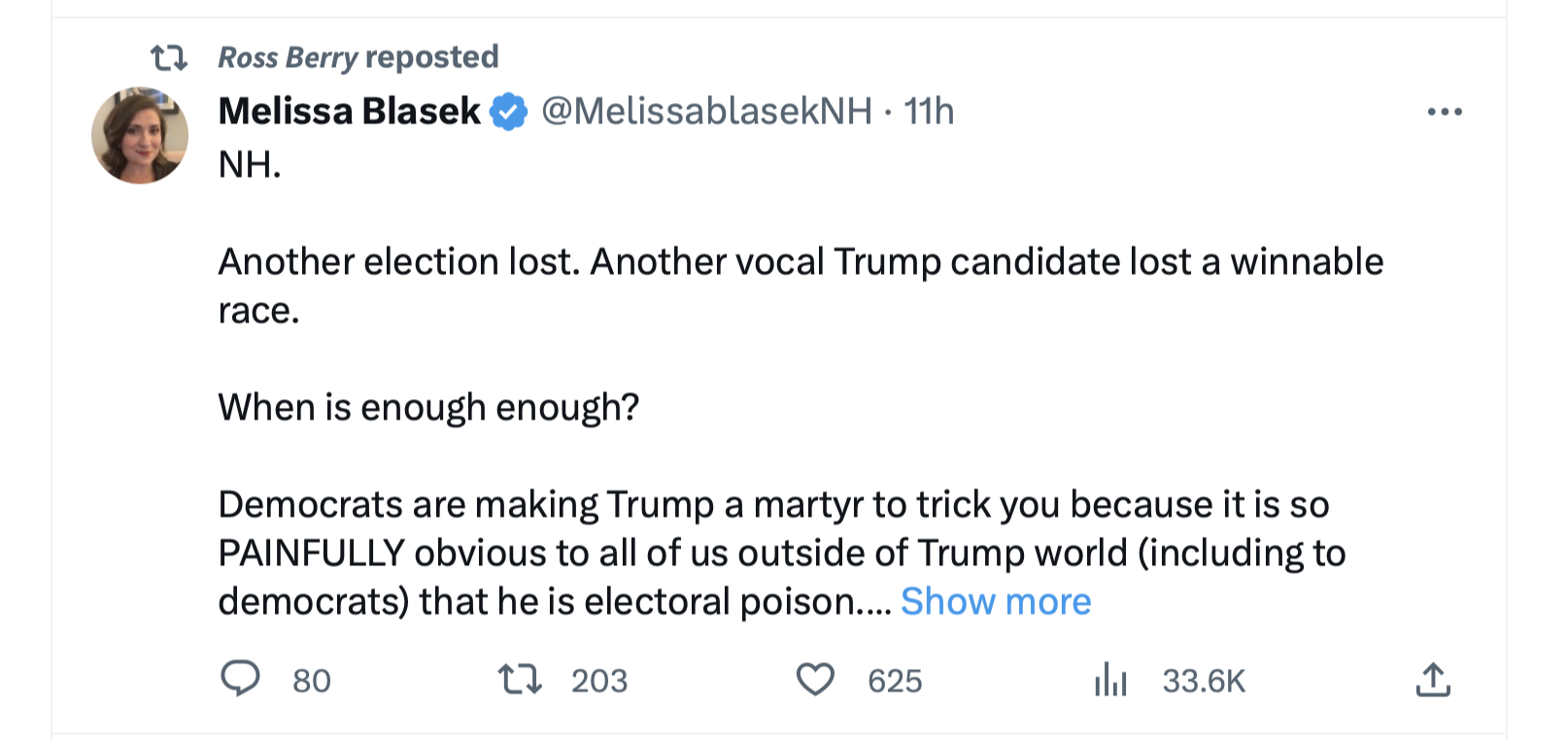Screen dimensions: 1568x740
Task: Click the 11h timestamp
Action: click(x=929, y=112)
